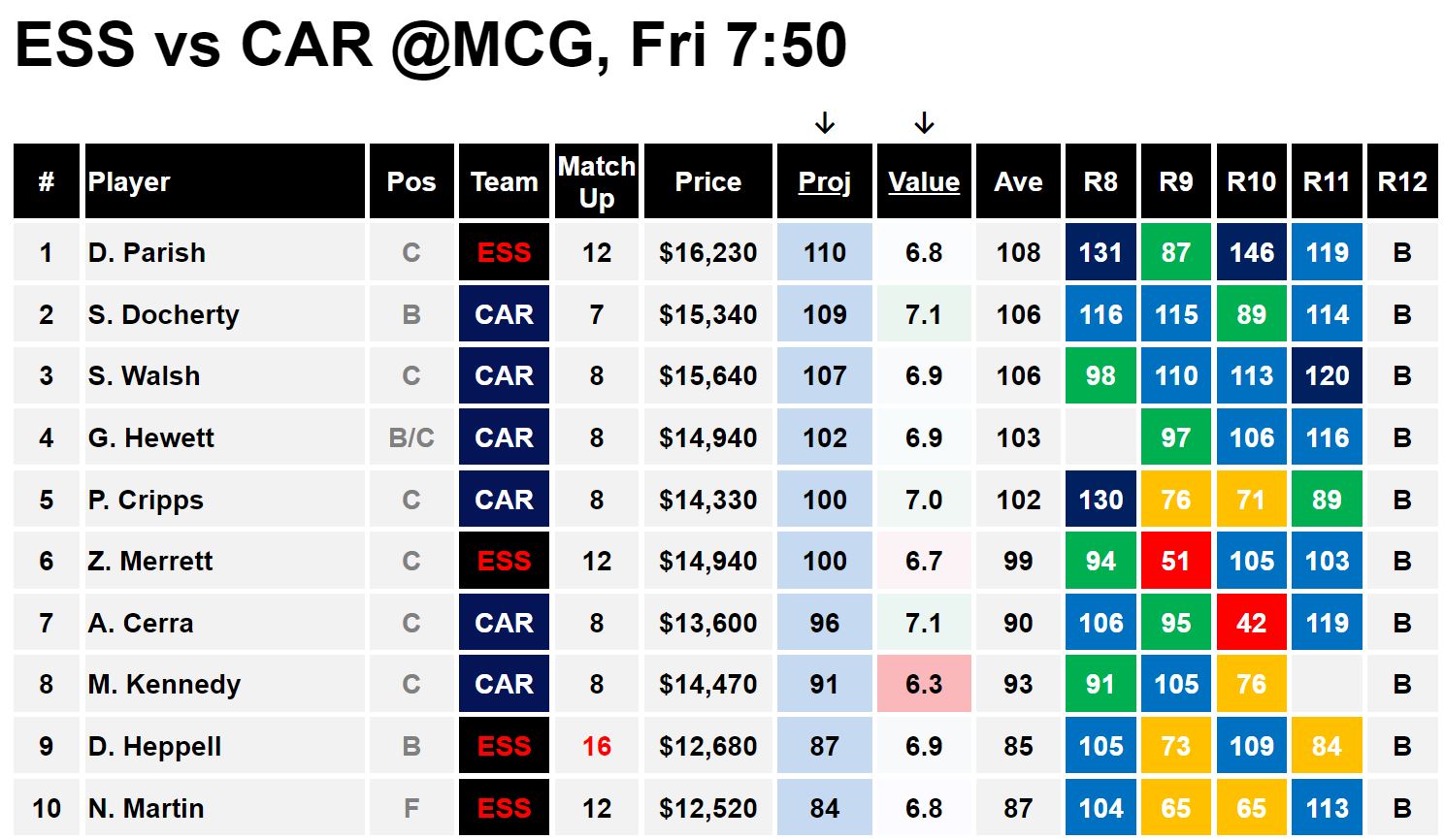
Task: Click the down arrow above Value column
Action: pos(924,123)
